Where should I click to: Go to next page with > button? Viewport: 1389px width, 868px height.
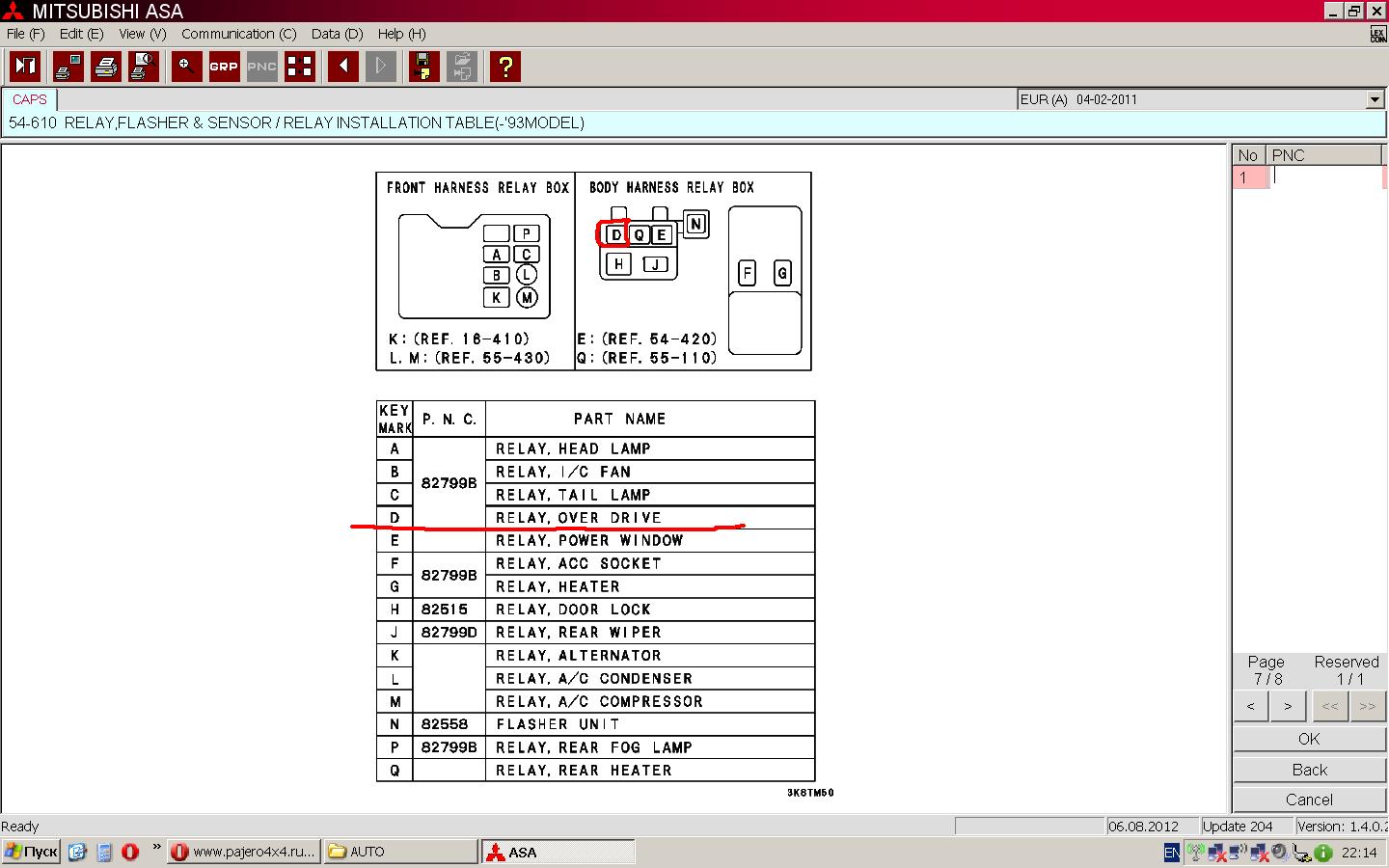coord(1288,706)
